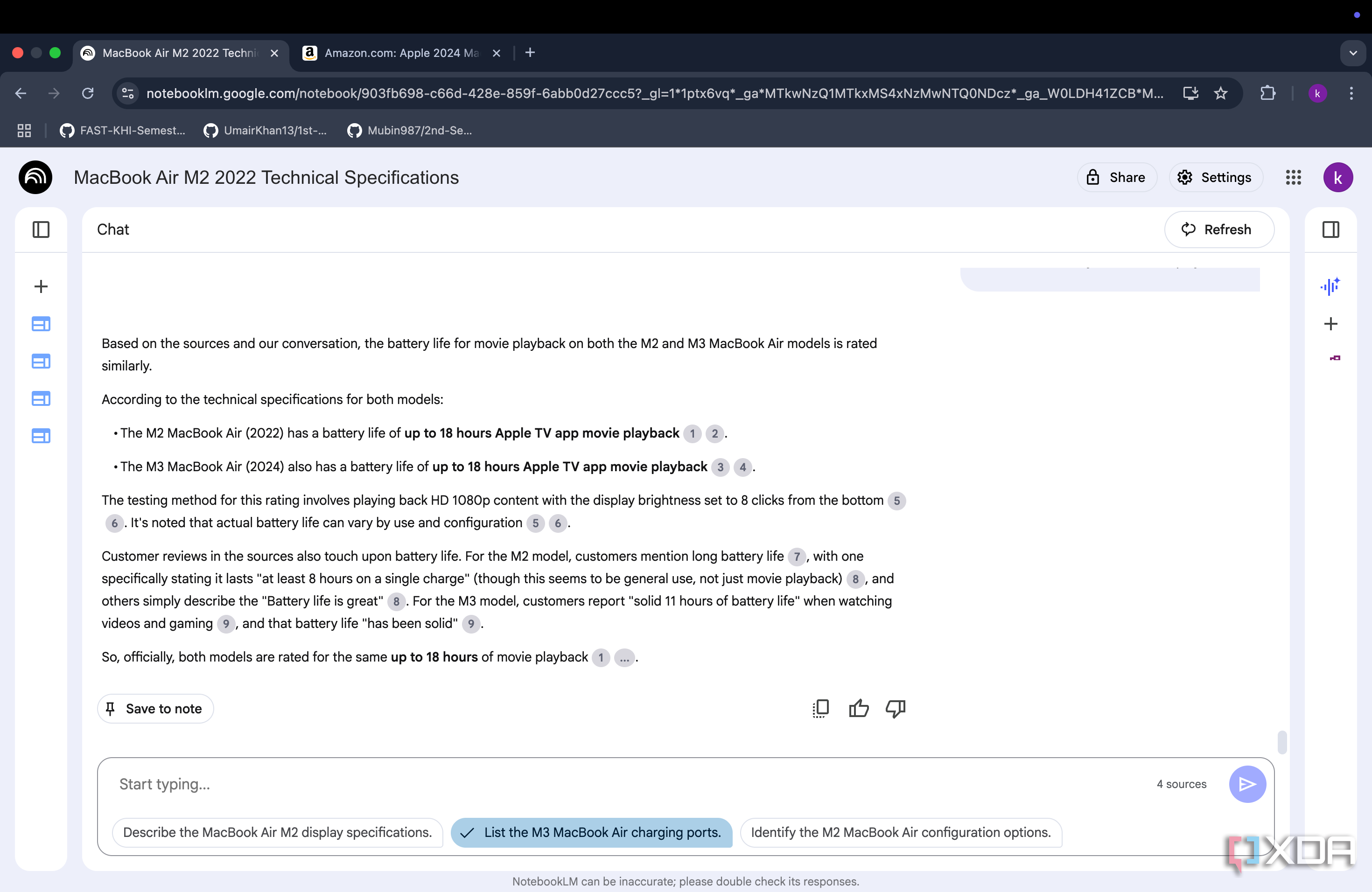The height and width of the screenshot is (892, 1372).
Task: Expand the collapsed citations ellipsis chip
Action: point(624,657)
